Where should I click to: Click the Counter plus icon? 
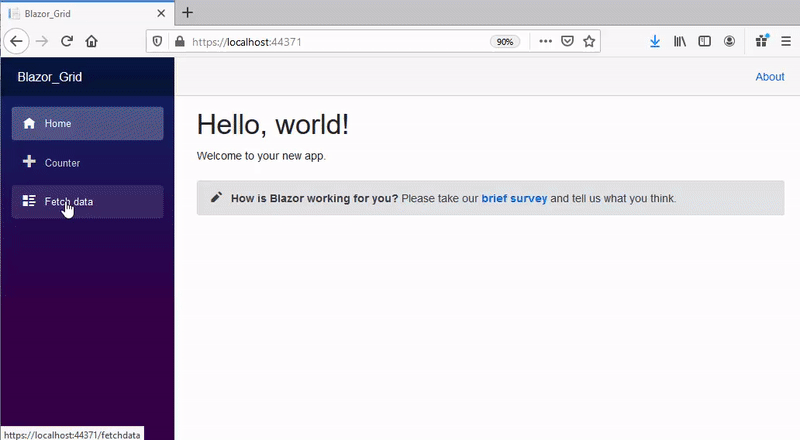point(29,161)
